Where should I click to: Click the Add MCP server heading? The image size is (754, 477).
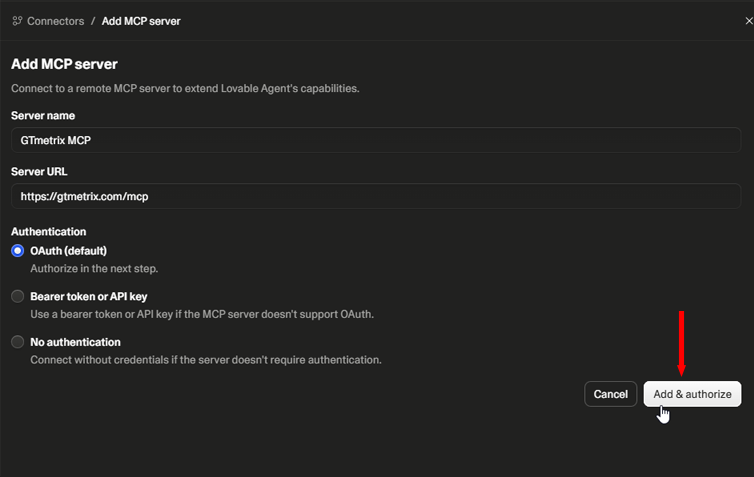coord(64,64)
